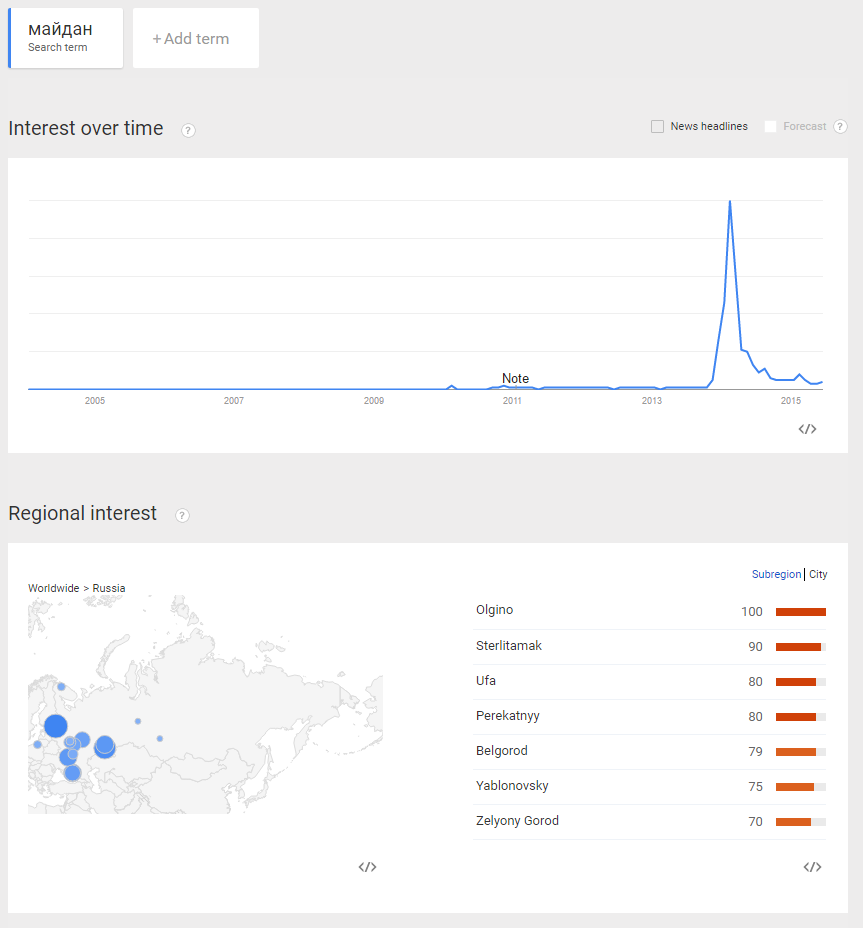The height and width of the screenshot is (928, 863).
Task: Click the 2014 peak on interest graph
Action: pyautogui.click(x=730, y=202)
